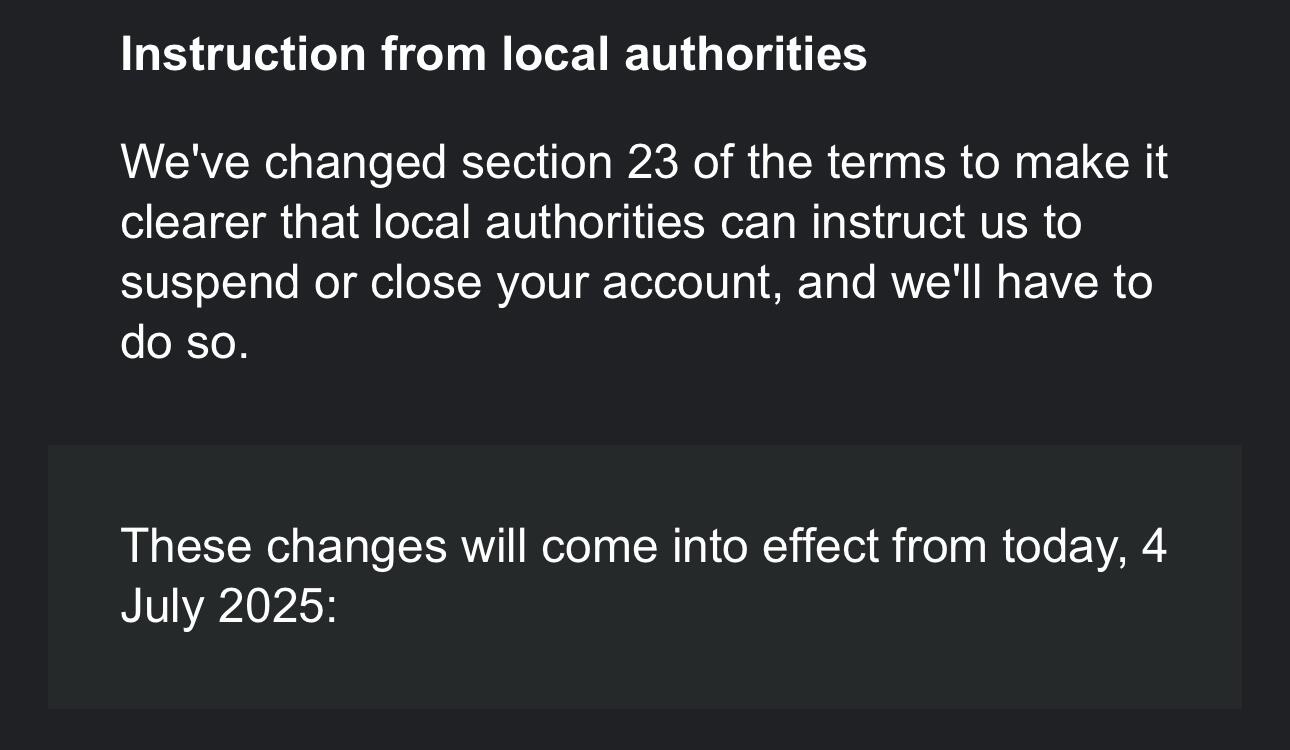Click the number '4' before July
This screenshot has width=1290, height=750.
(1154, 547)
